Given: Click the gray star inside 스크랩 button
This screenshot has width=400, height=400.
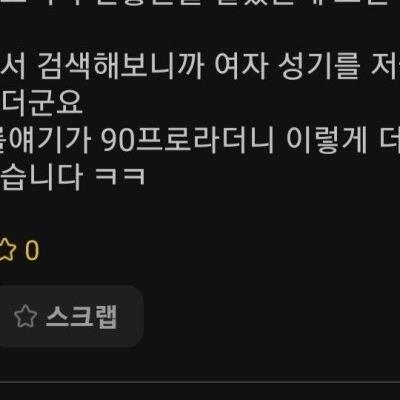Looking at the screenshot, I should (x=25, y=316).
